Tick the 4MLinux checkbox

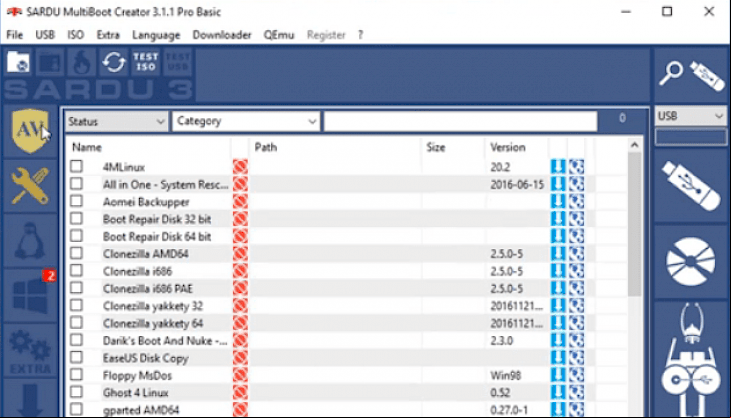click(76, 166)
